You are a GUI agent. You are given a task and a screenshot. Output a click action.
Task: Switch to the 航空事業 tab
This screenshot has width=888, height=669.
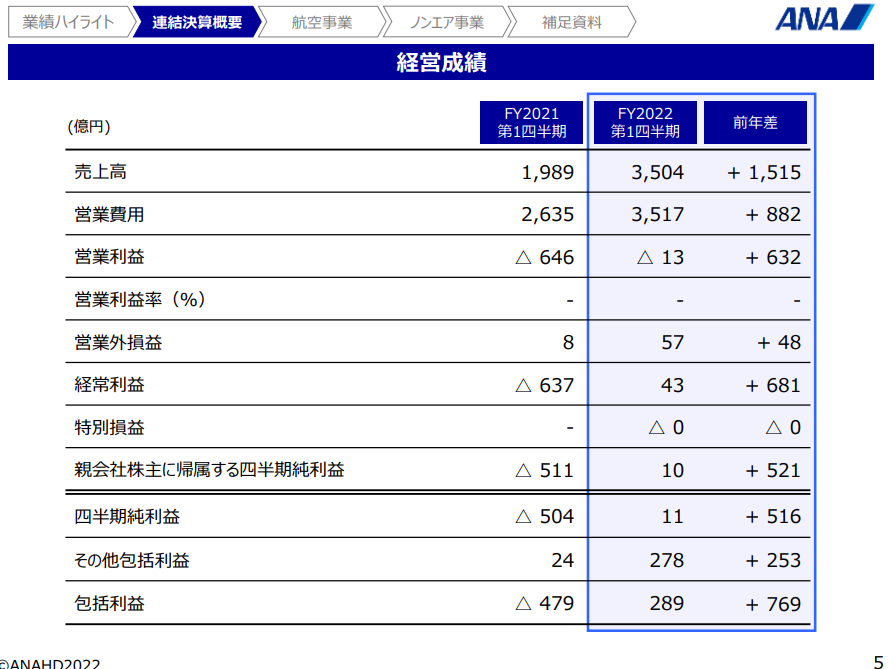[x=321, y=22]
